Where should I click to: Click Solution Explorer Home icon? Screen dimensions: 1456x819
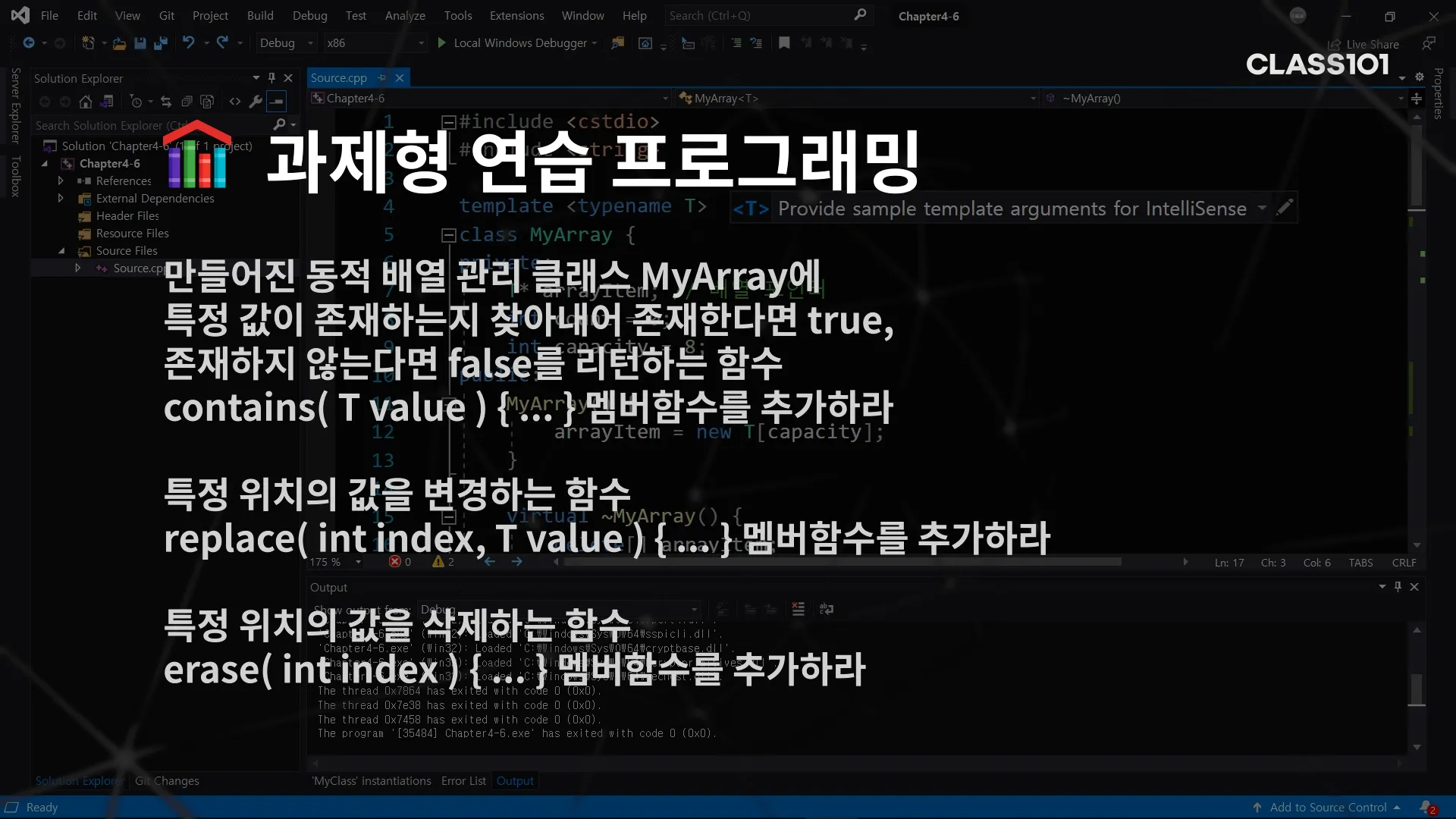pos(86,102)
